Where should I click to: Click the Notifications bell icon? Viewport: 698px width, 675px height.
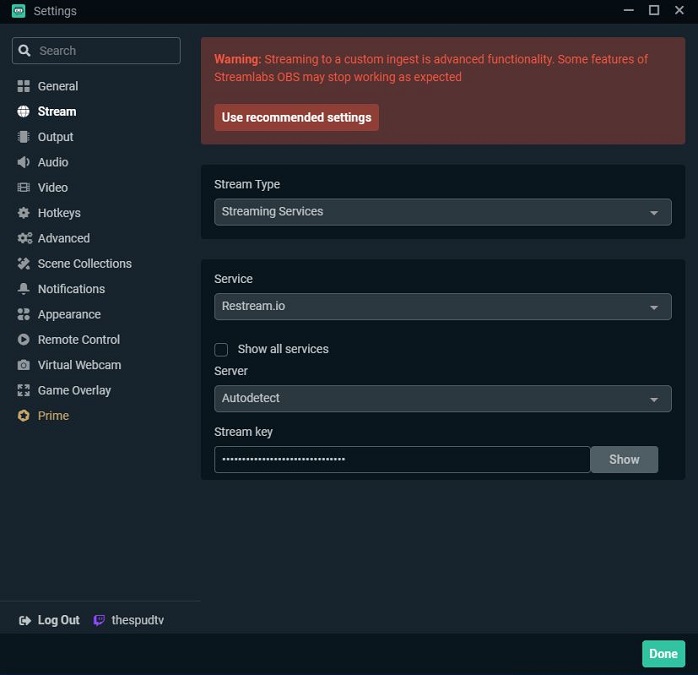click(x=24, y=289)
